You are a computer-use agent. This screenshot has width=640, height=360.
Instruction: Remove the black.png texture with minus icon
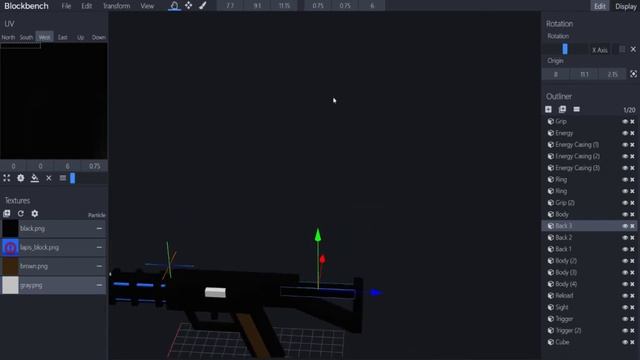99,229
